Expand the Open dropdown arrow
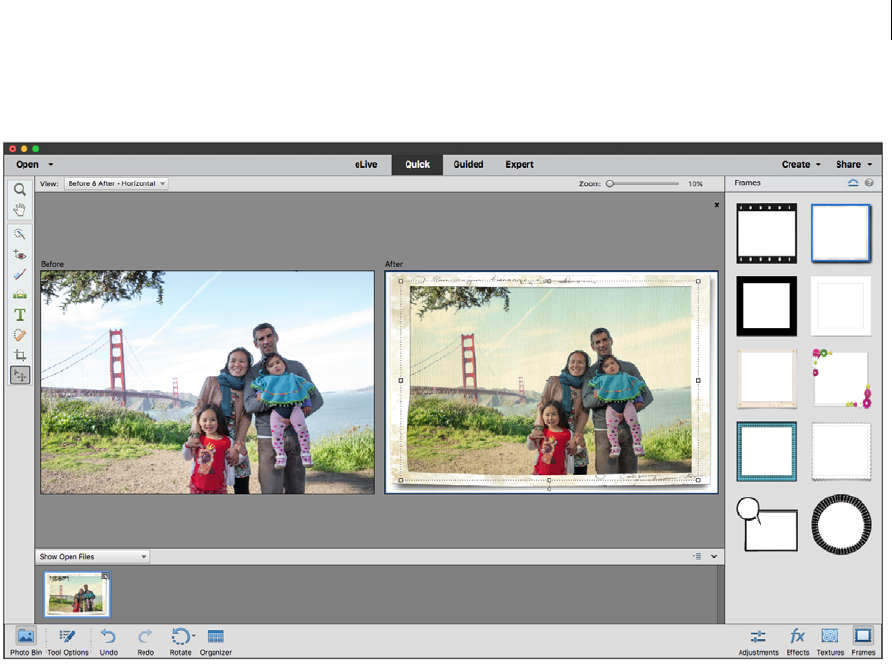Viewport: 892px width, 667px height. tap(51, 164)
